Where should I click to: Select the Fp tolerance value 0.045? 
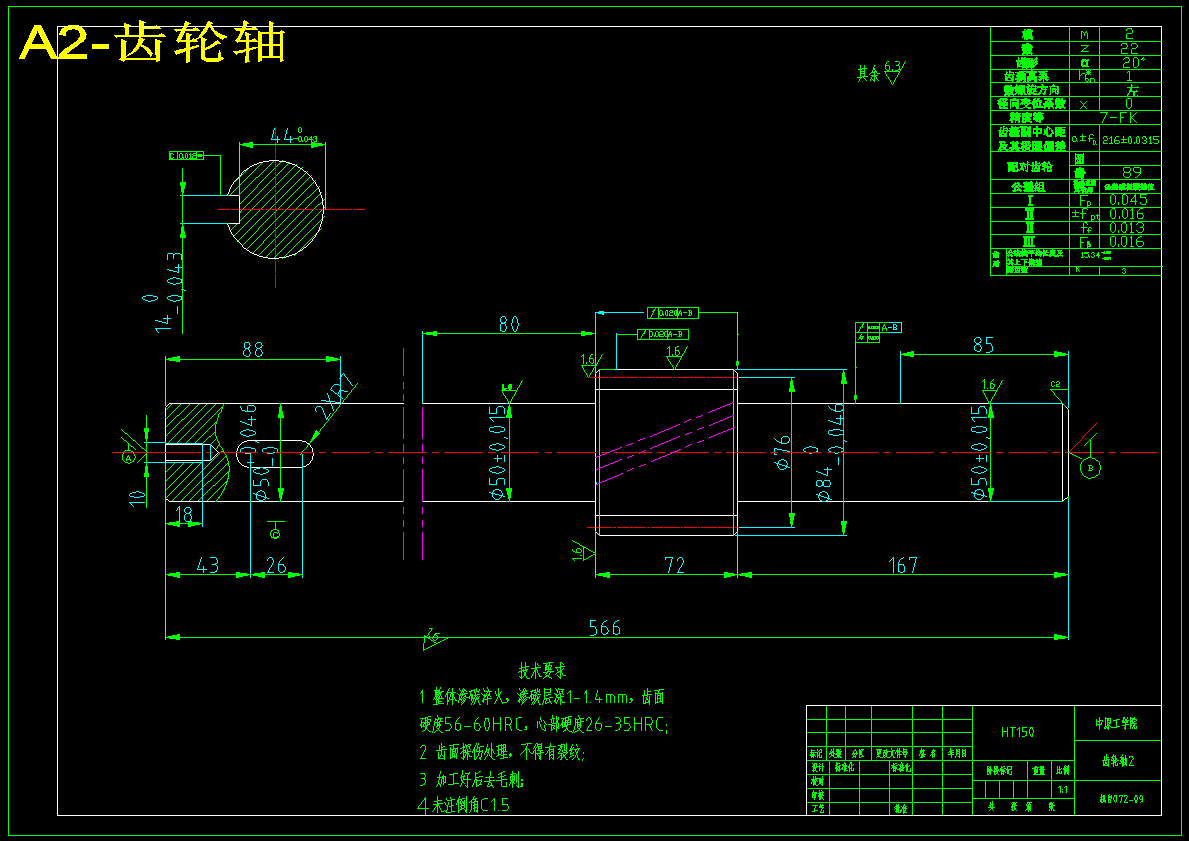(1128, 200)
